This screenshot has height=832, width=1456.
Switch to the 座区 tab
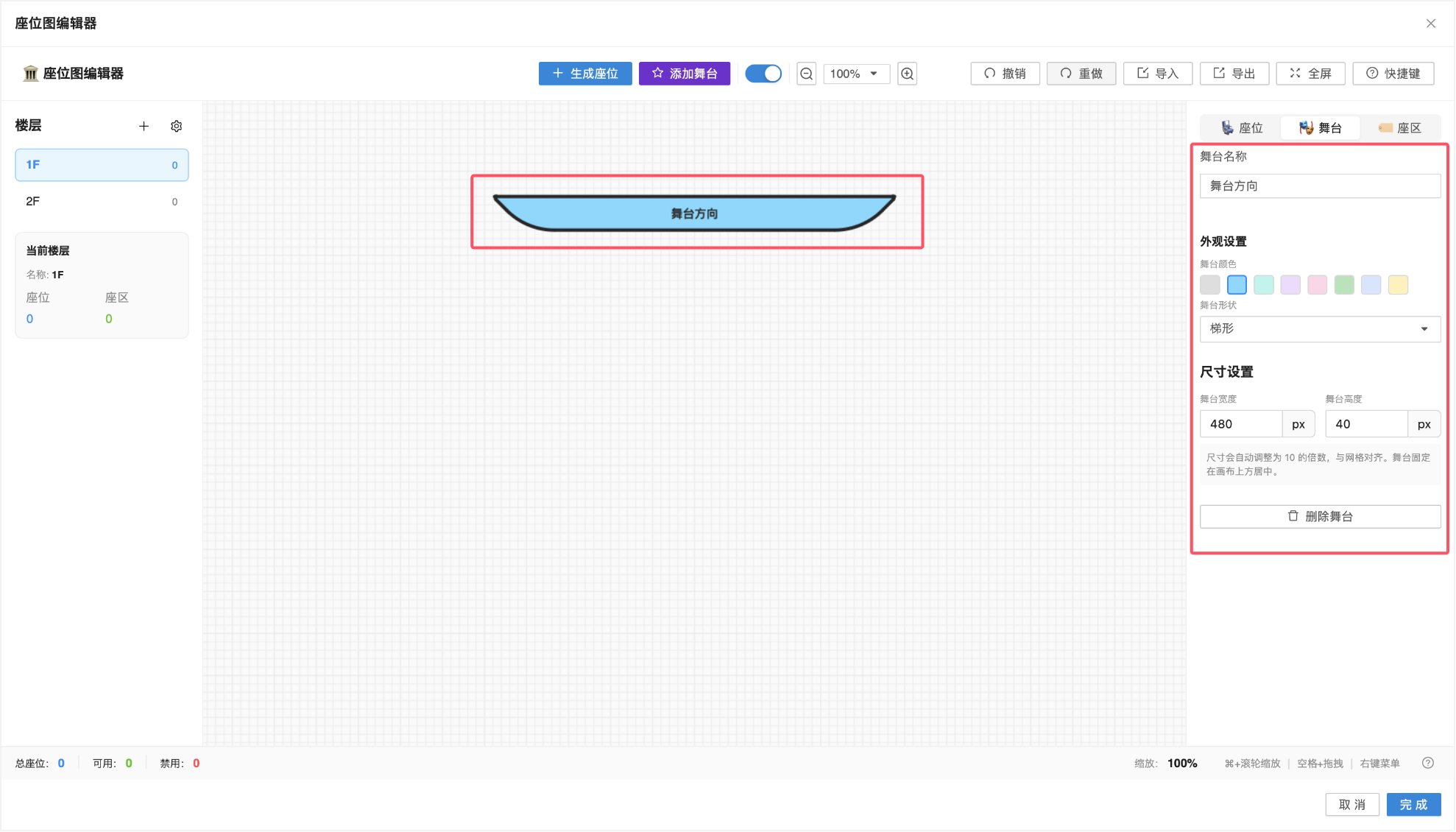[x=1399, y=128]
